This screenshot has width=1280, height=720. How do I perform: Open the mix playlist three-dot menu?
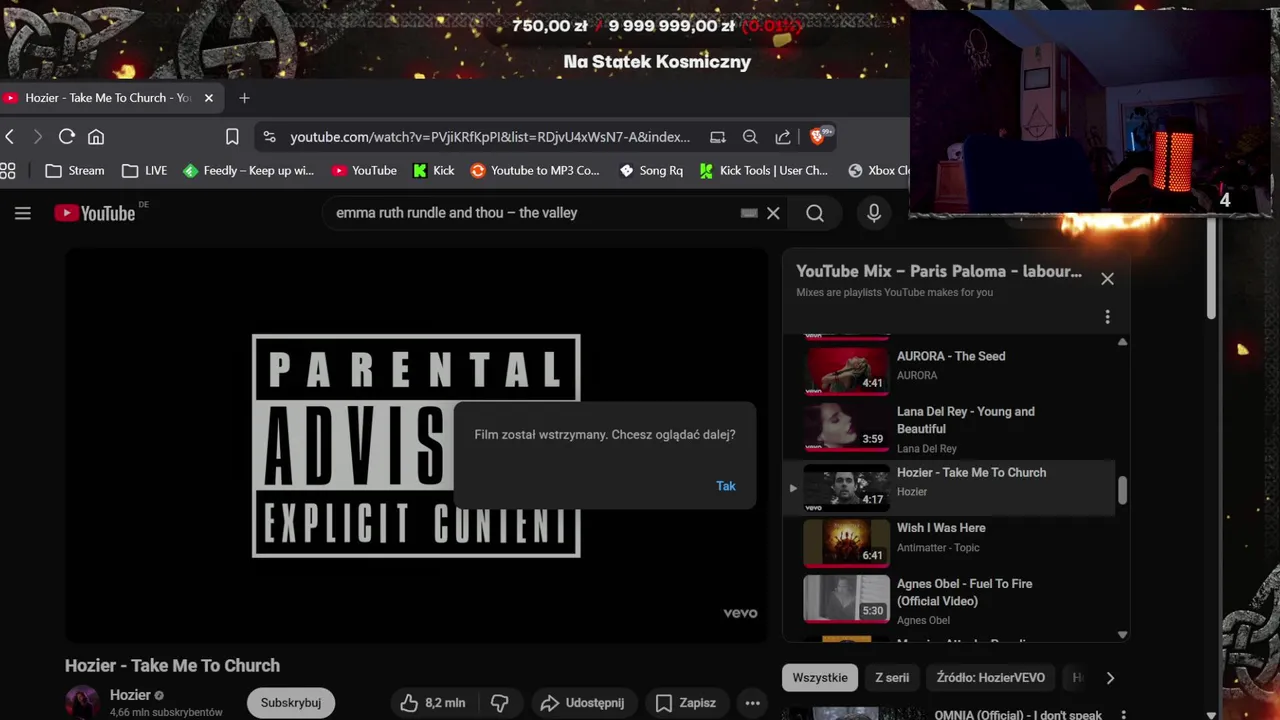1107,317
